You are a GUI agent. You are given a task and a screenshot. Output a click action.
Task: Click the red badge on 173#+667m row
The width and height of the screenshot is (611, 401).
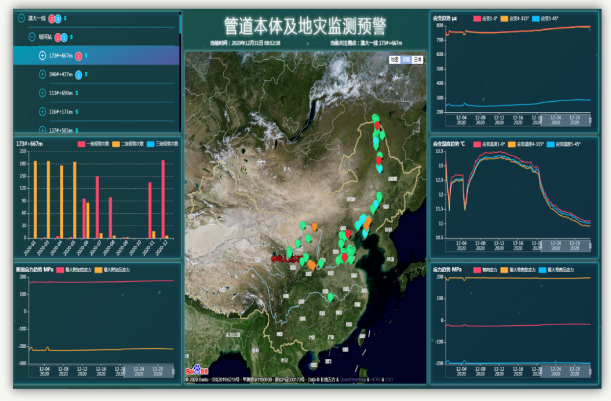pos(78,56)
